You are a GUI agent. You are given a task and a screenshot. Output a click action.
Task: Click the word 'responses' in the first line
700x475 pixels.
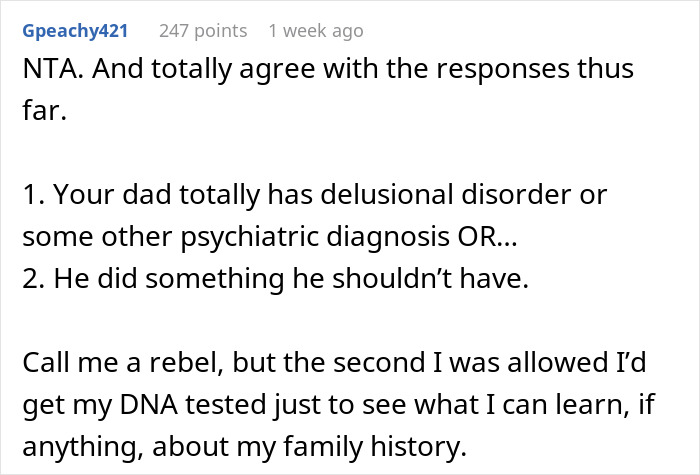point(494,71)
